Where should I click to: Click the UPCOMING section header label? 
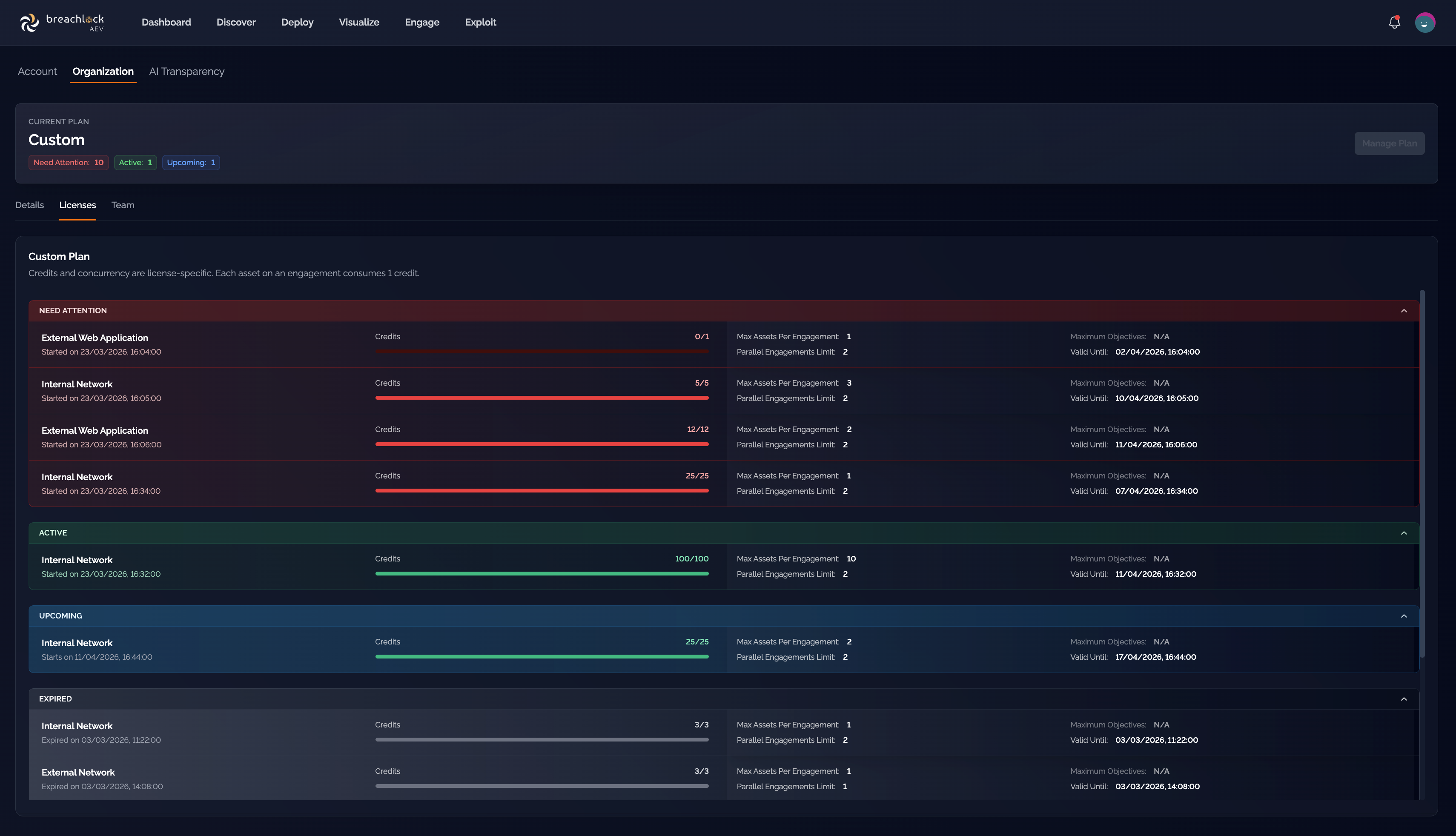click(x=60, y=616)
